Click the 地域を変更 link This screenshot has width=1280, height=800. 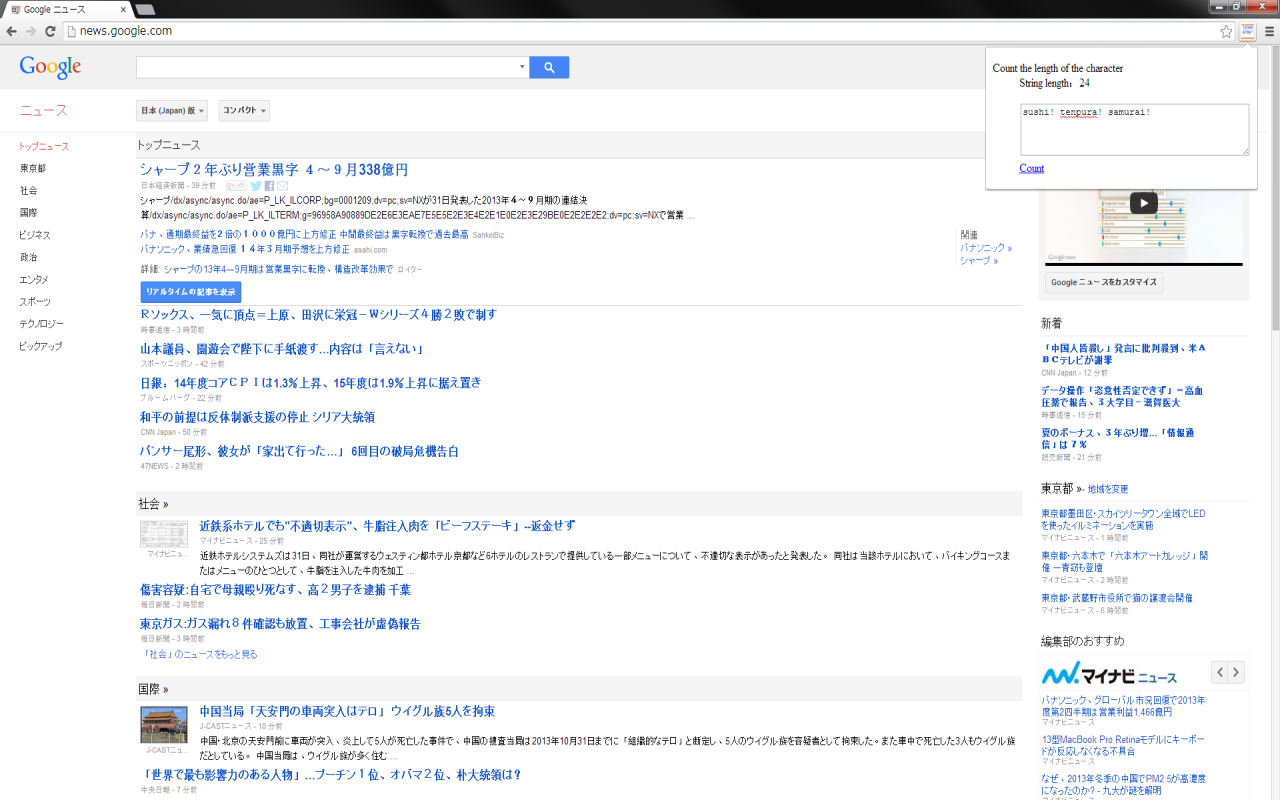click(1108, 489)
